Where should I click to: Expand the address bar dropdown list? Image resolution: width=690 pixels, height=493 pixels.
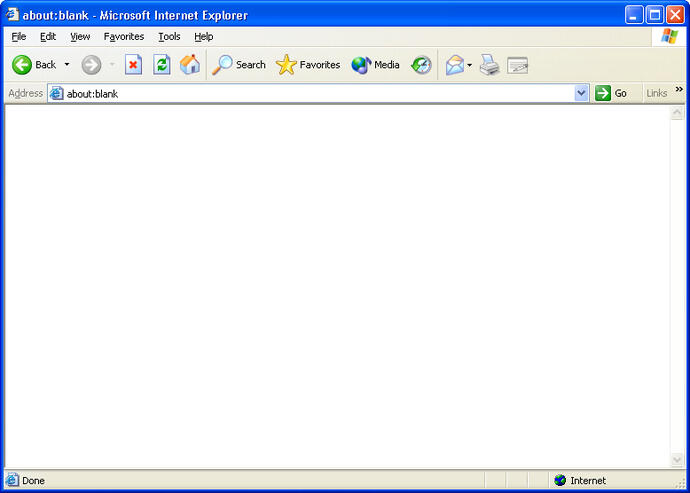click(x=582, y=93)
